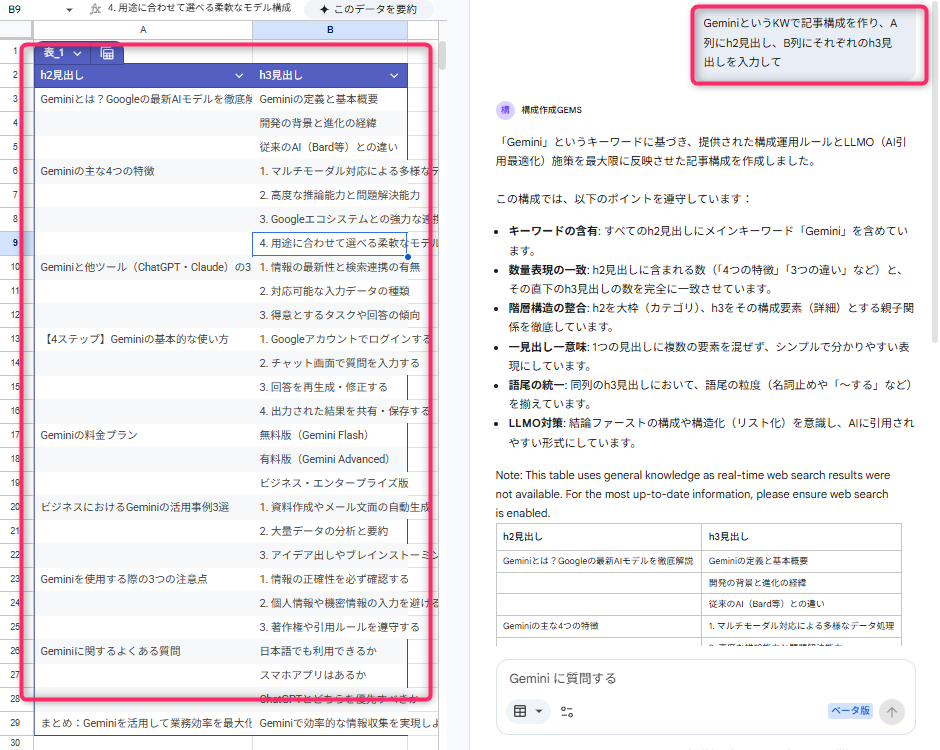This screenshot has width=940, height=750.
Task: Click 'Geminiの定義と基本概要' in Gemini response table
Action: click(x=802, y=561)
